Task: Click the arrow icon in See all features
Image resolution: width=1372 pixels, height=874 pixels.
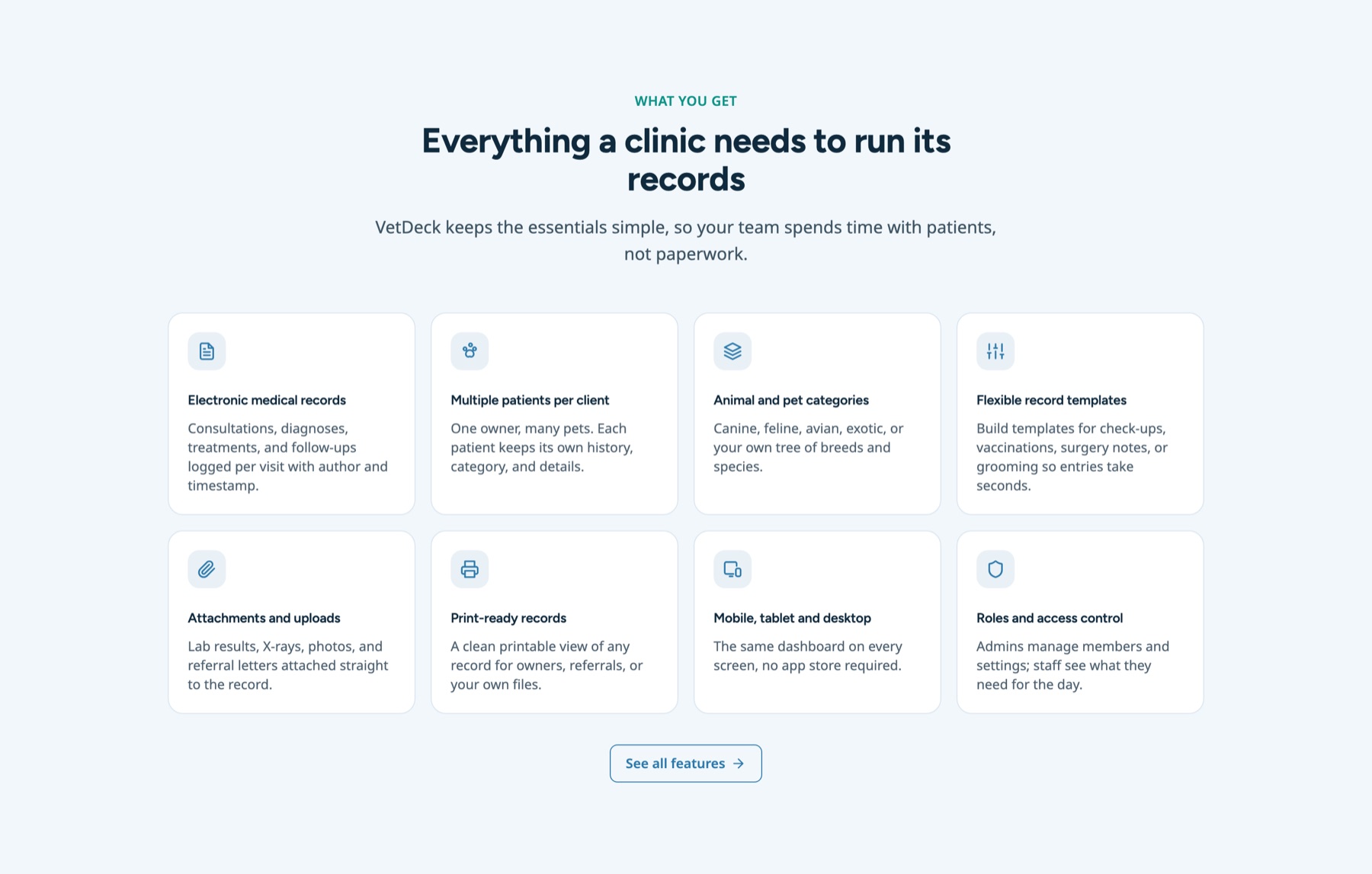Action: [x=739, y=764]
